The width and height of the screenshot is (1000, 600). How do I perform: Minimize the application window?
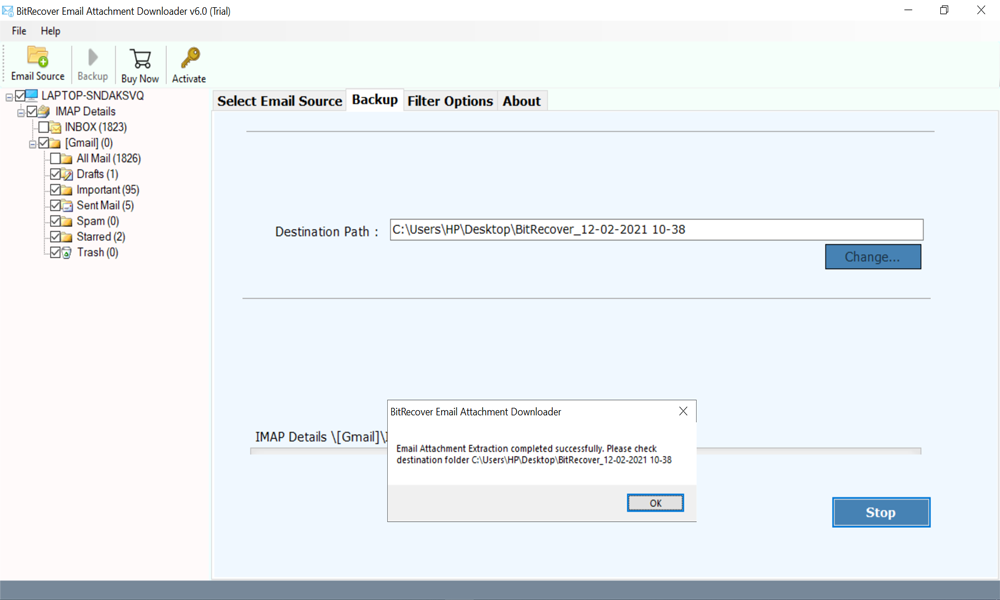(908, 10)
